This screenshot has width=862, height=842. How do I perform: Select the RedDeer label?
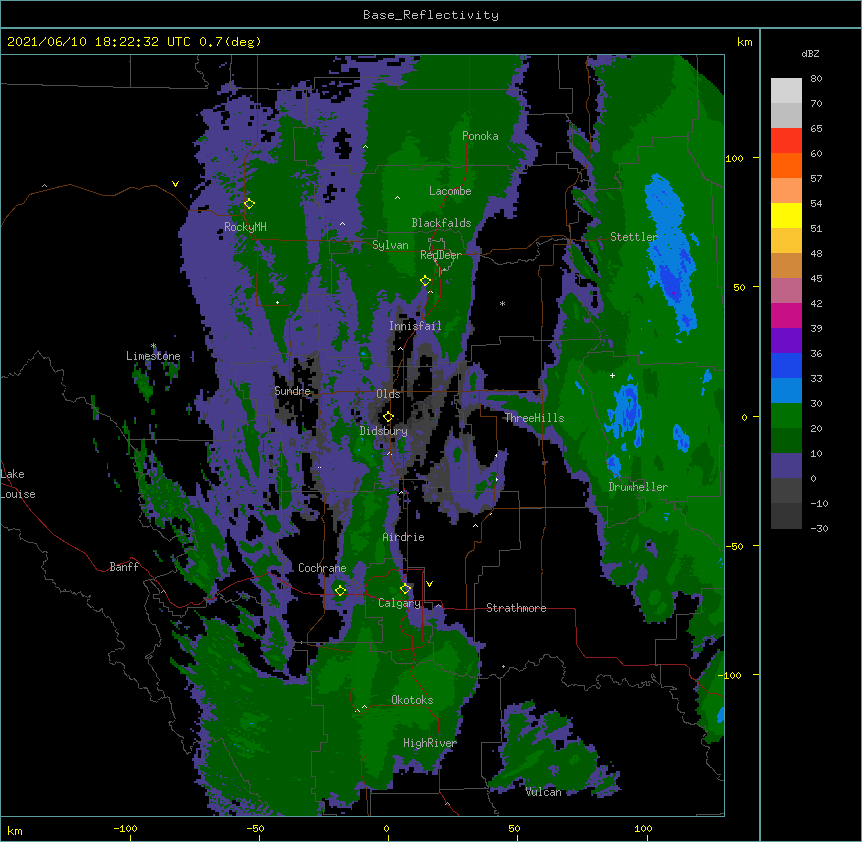coord(441,255)
